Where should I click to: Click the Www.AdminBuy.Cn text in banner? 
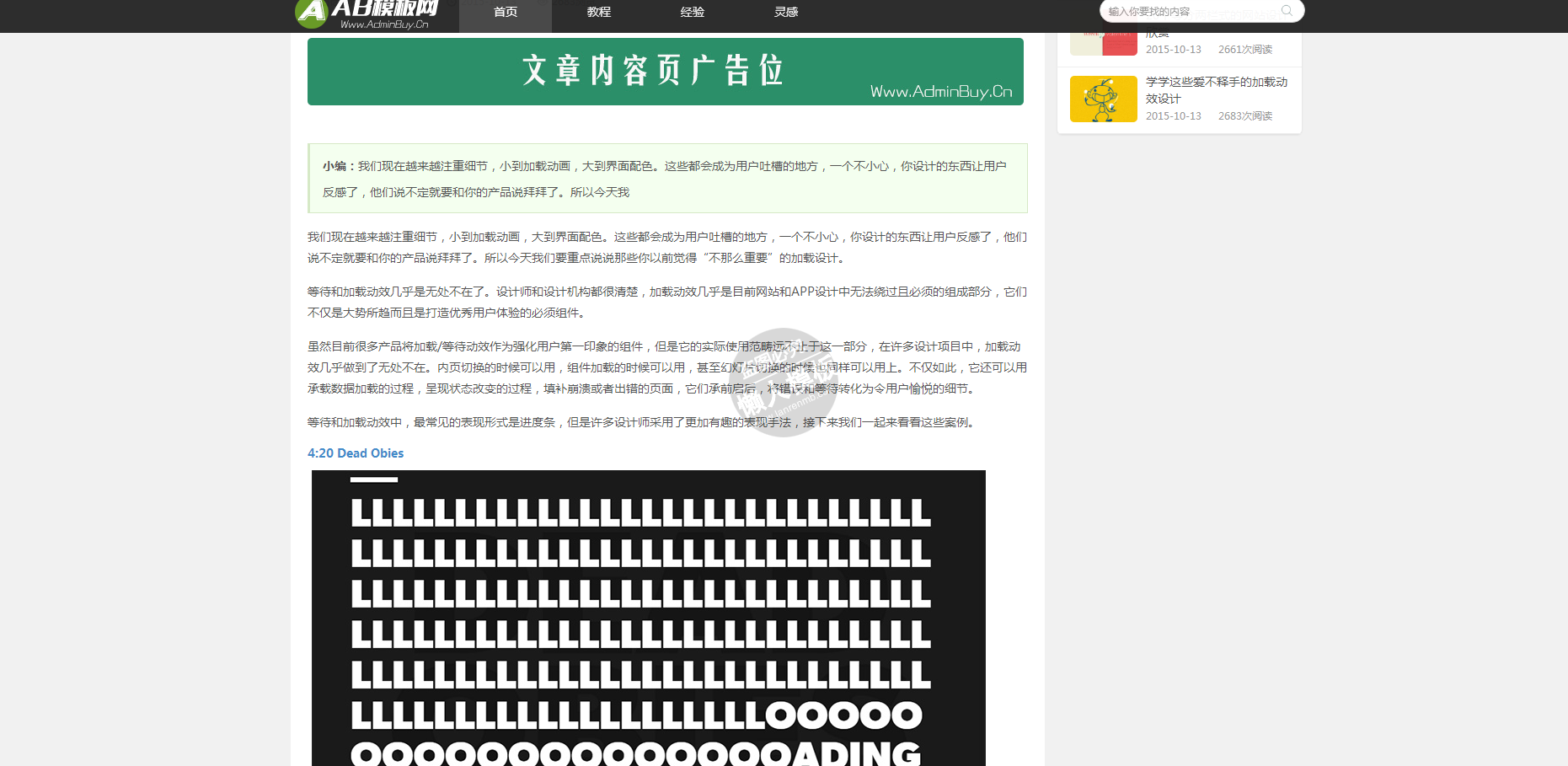point(941,91)
